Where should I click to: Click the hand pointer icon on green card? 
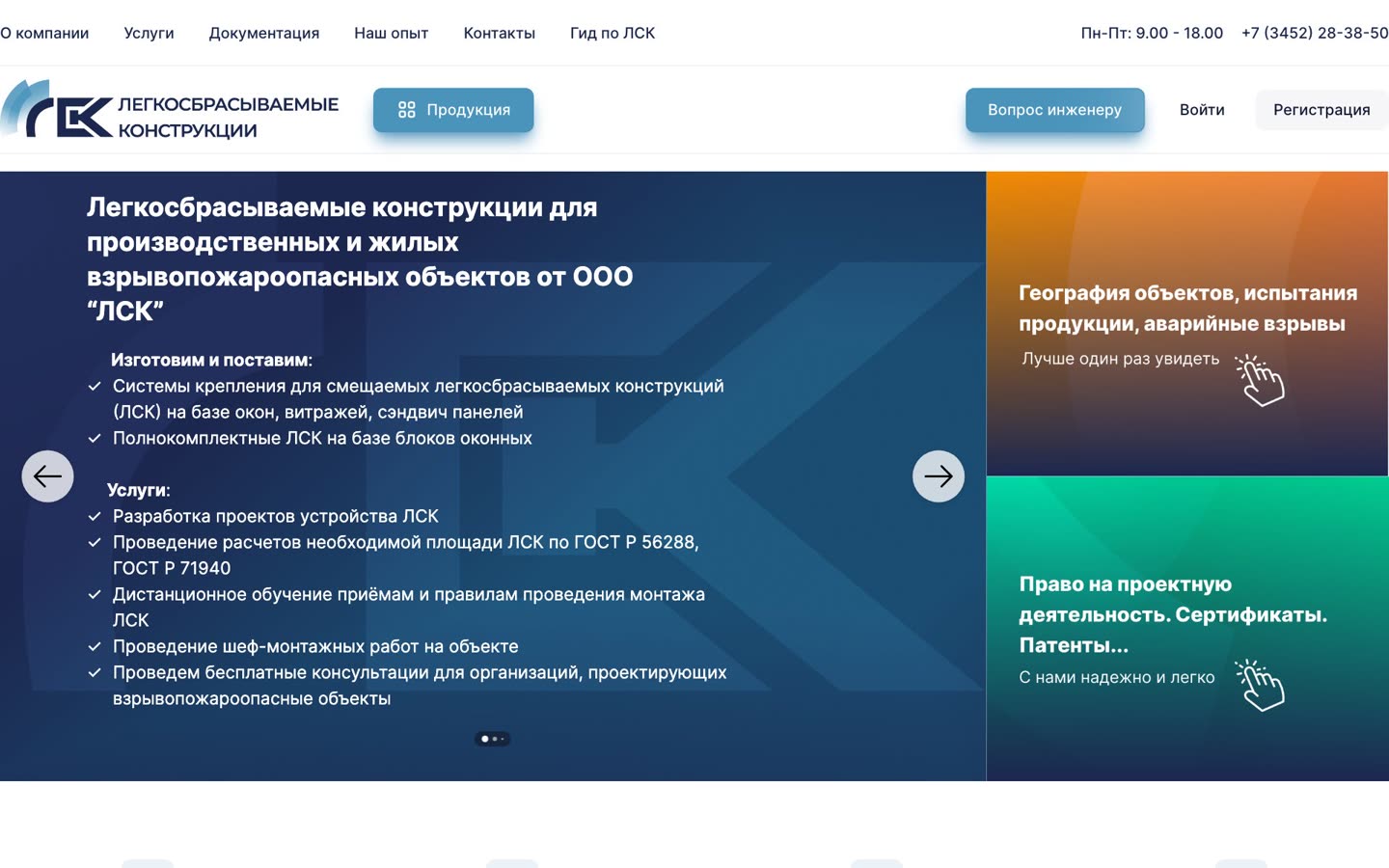tap(1261, 685)
